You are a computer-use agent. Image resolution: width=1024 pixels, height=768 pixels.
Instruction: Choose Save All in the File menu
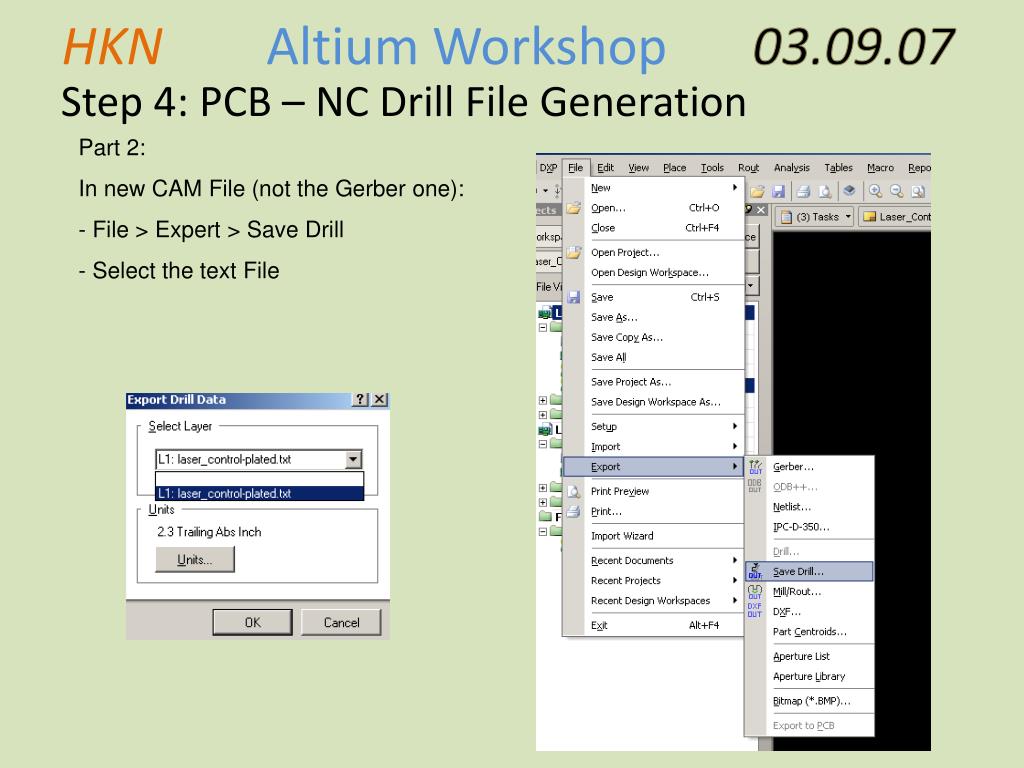point(653,357)
